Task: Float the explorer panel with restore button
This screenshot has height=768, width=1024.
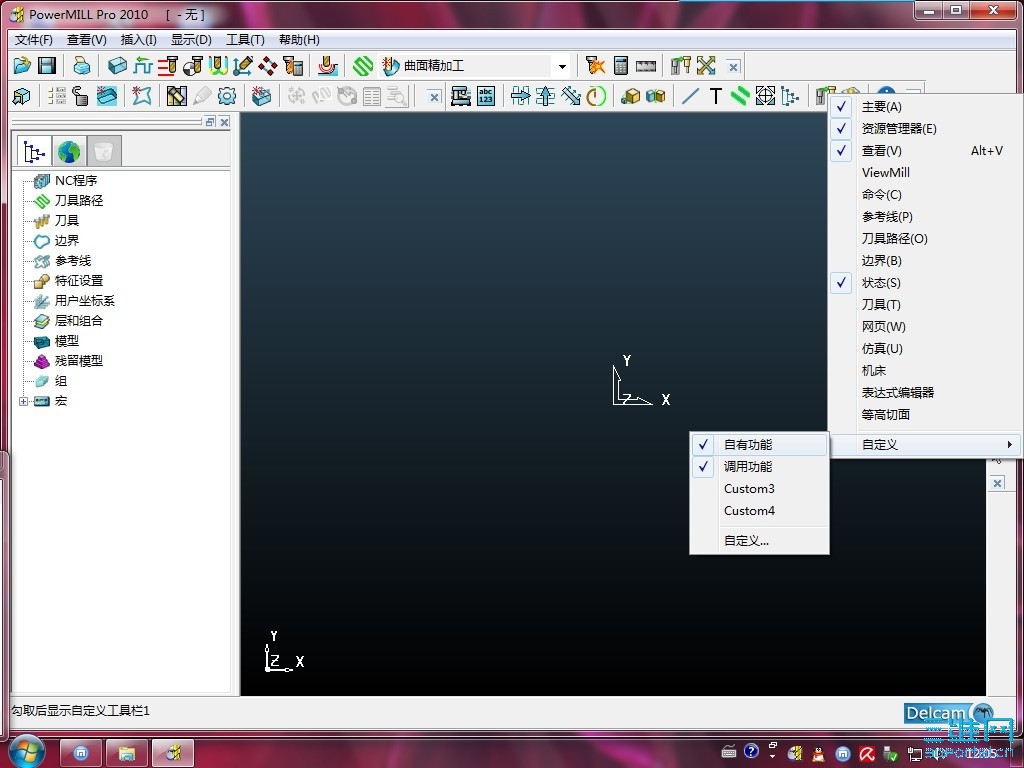Action: (210, 121)
